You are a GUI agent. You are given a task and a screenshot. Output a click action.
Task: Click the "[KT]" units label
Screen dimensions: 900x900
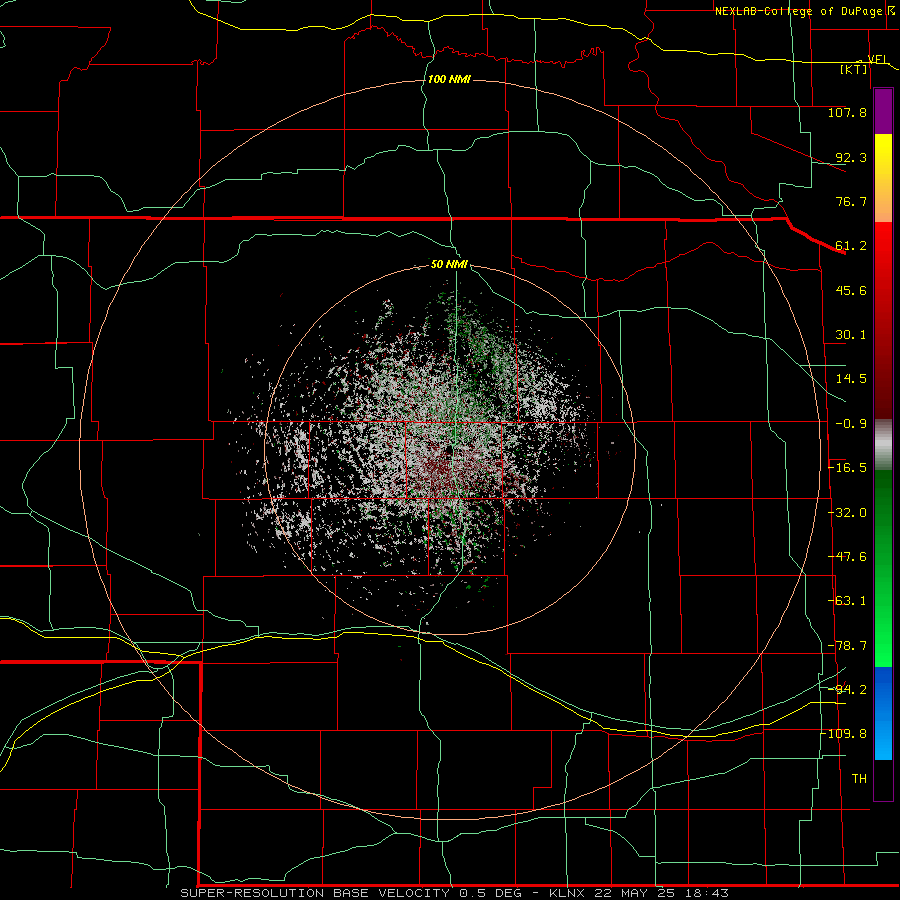click(x=854, y=69)
